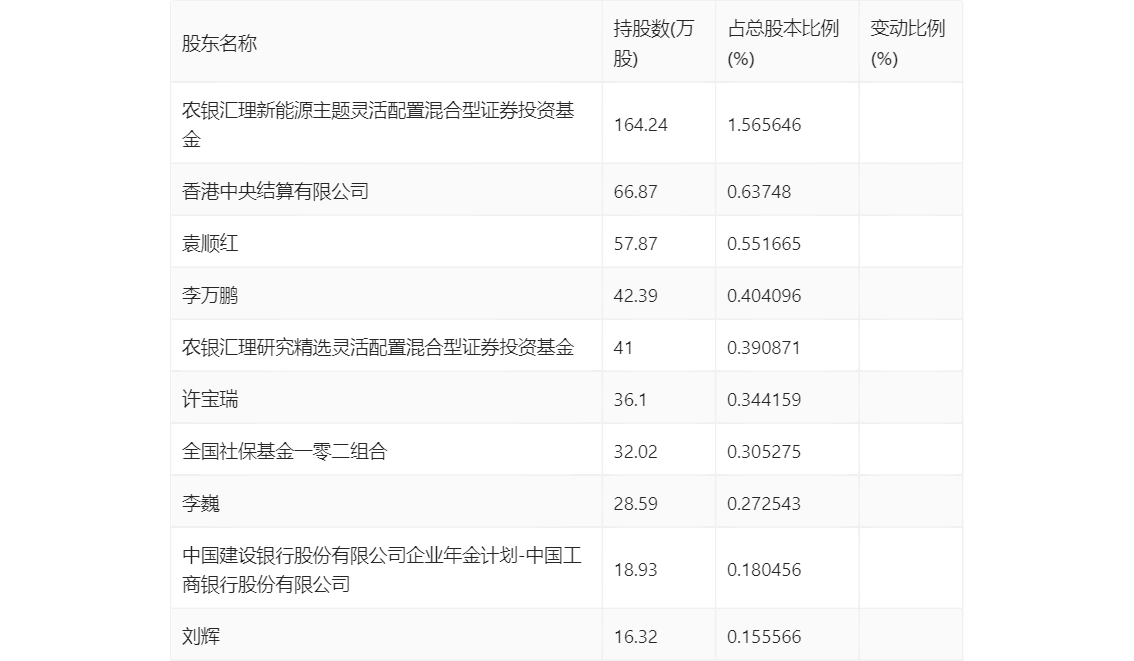Select shareholder 李巍
1134x661 pixels.
(x=200, y=504)
